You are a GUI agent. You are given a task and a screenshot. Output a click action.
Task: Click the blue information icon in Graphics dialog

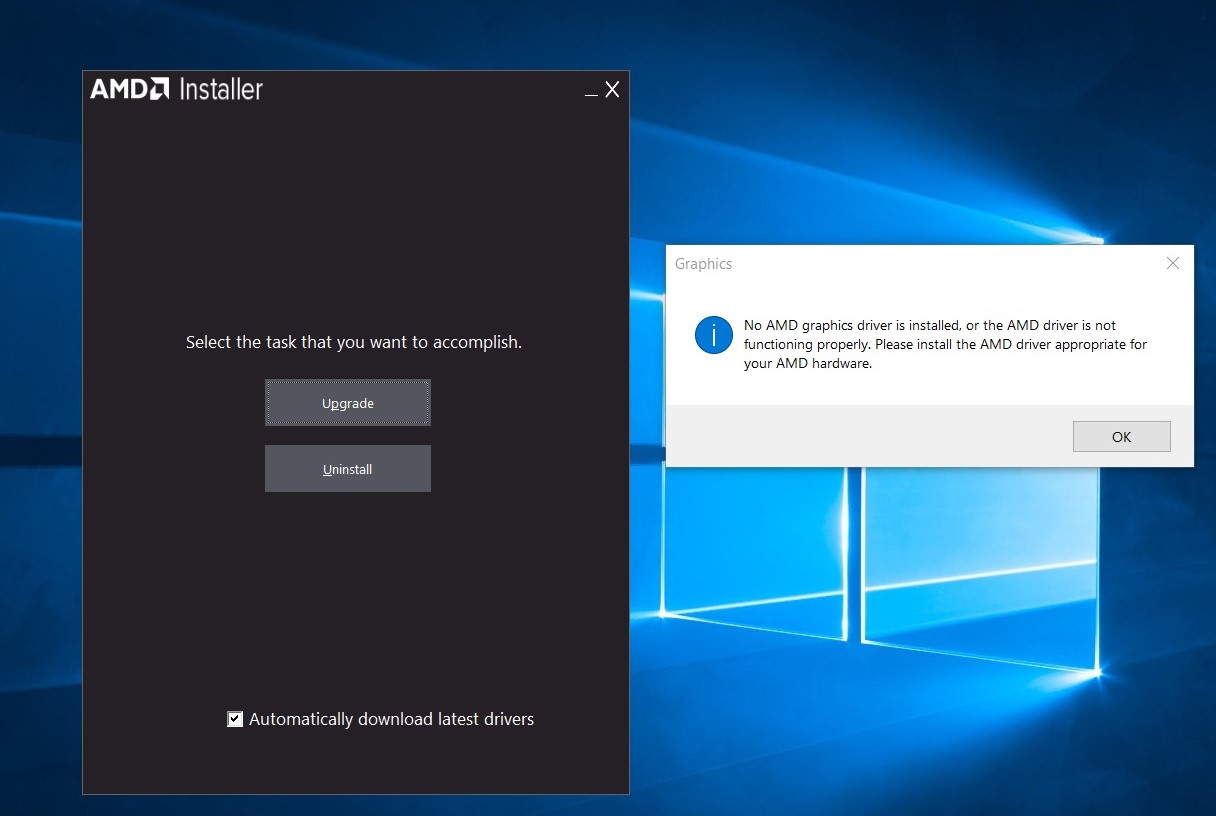(714, 335)
